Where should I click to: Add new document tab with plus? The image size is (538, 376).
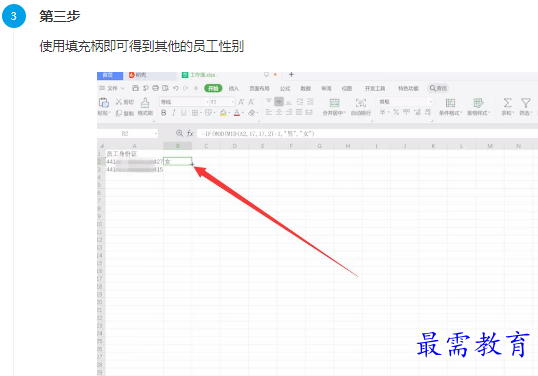tap(291, 74)
